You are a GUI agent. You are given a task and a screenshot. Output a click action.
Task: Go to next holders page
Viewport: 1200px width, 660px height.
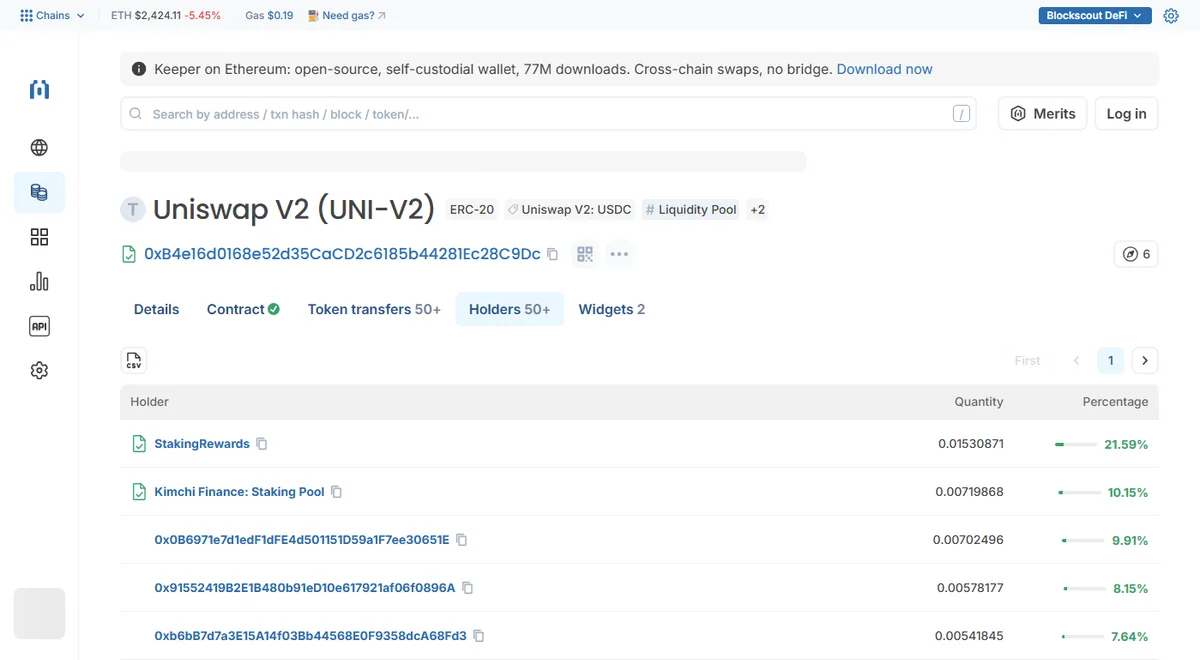(x=1145, y=361)
